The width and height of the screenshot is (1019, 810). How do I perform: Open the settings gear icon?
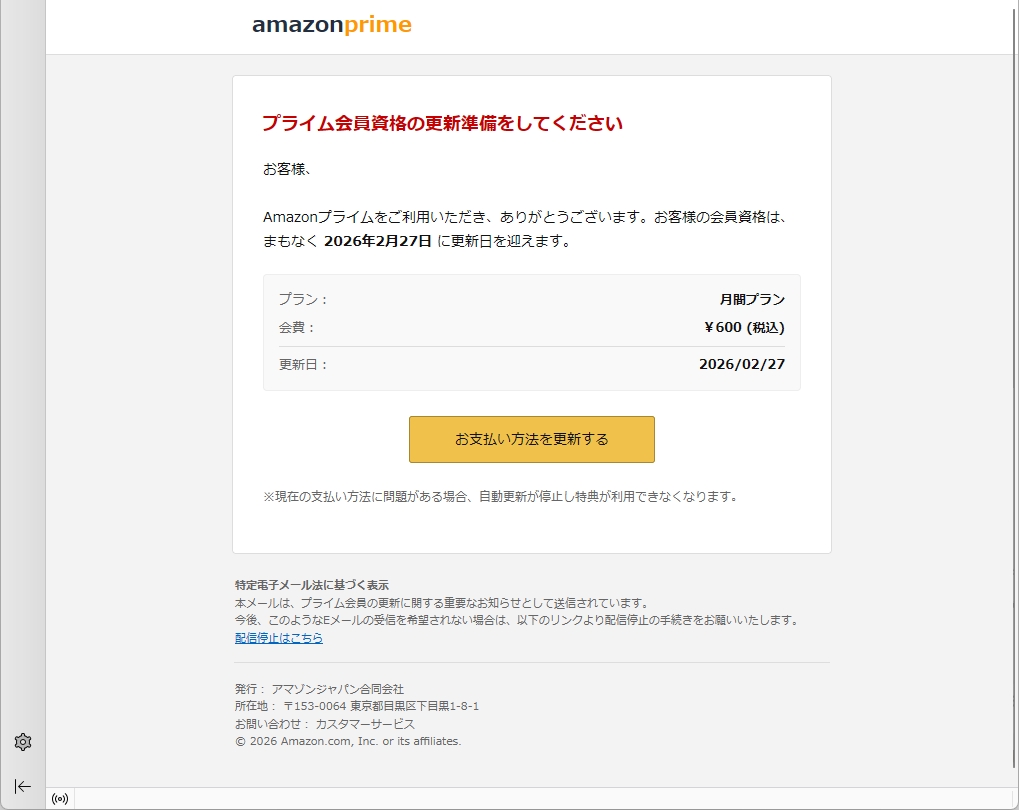coord(23,742)
